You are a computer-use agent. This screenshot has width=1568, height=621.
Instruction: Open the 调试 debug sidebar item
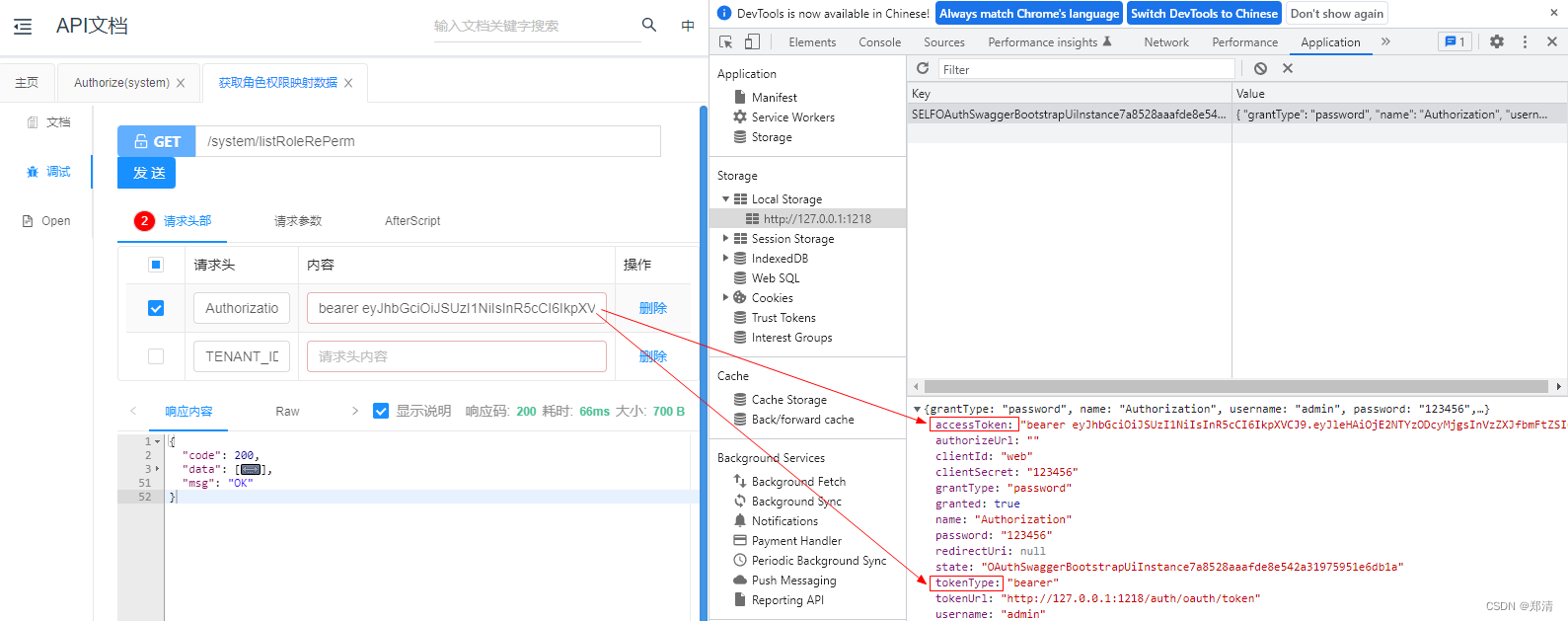click(x=47, y=172)
